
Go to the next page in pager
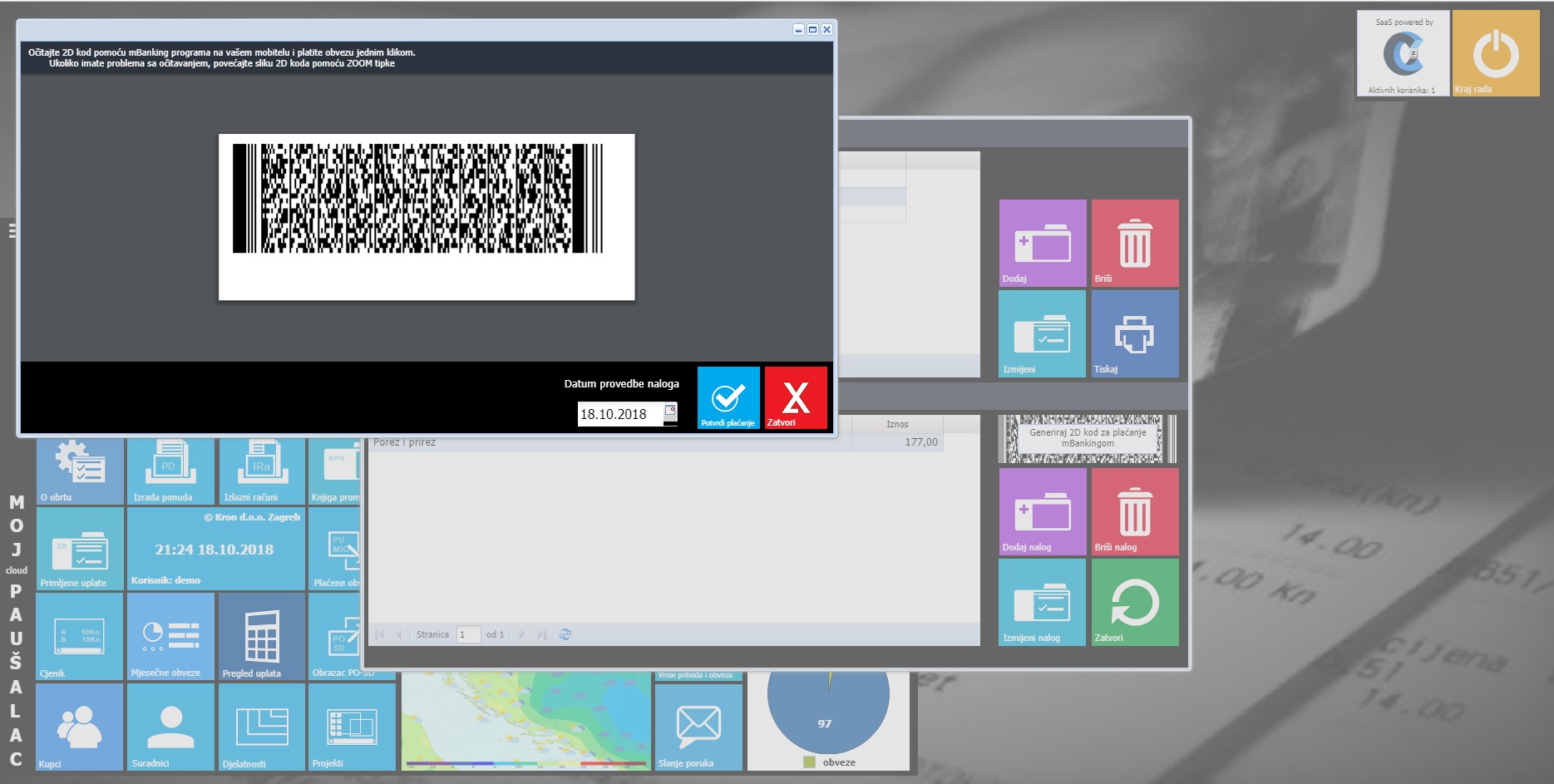click(x=522, y=634)
